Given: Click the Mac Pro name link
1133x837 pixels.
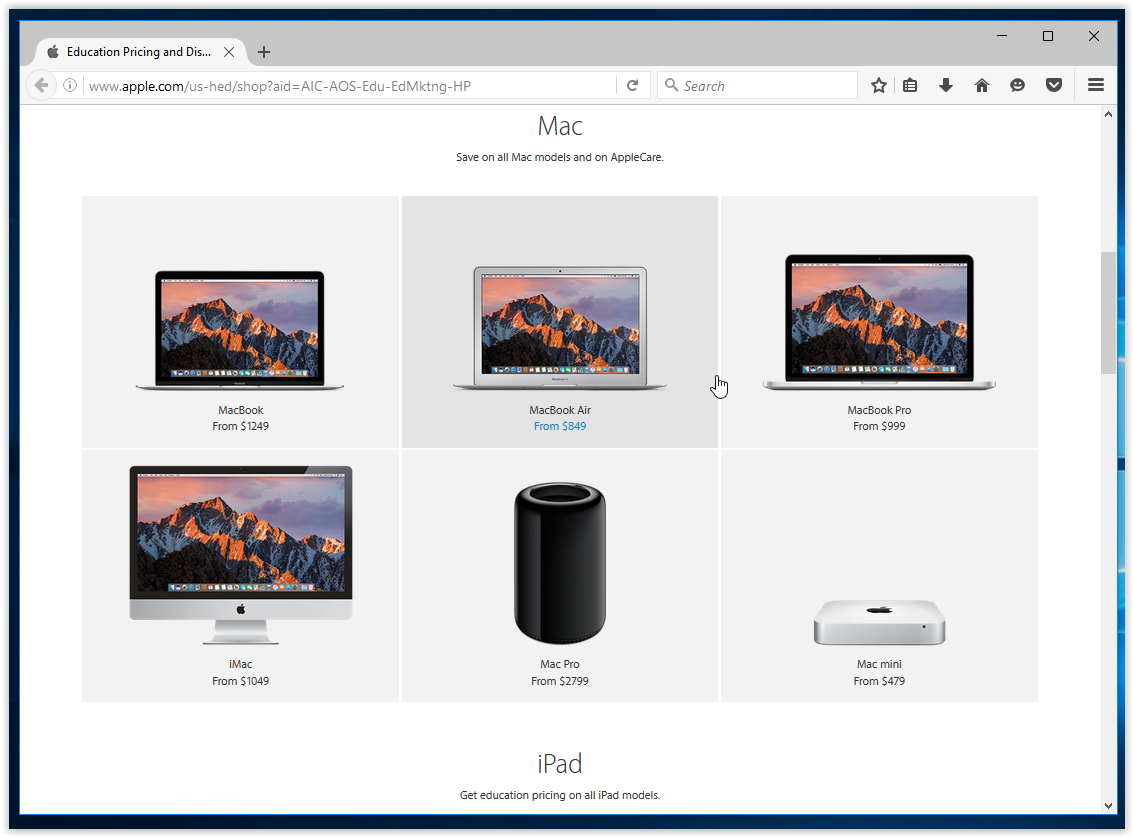Looking at the screenshot, I should pyautogui.click(x=560, y=664).
